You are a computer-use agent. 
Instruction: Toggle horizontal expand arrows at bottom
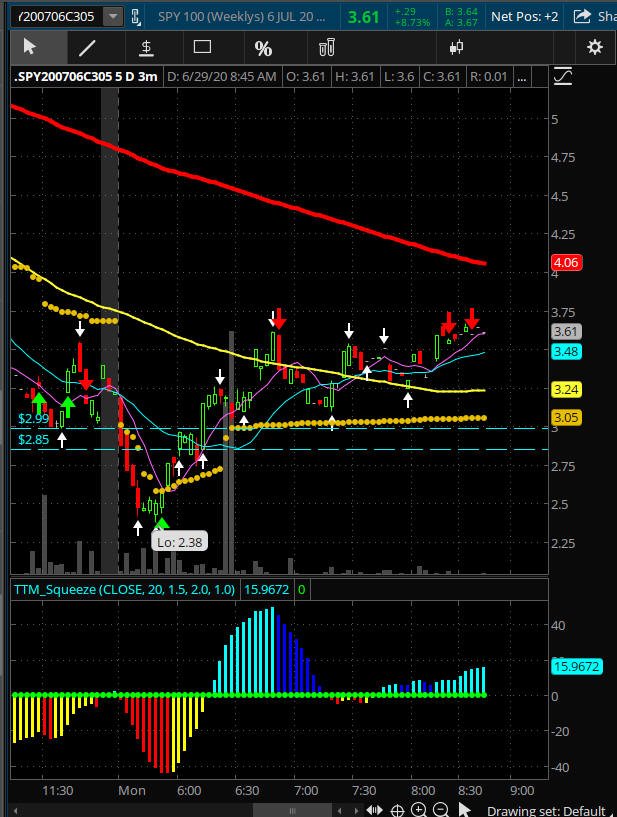[x=374, y=810]
